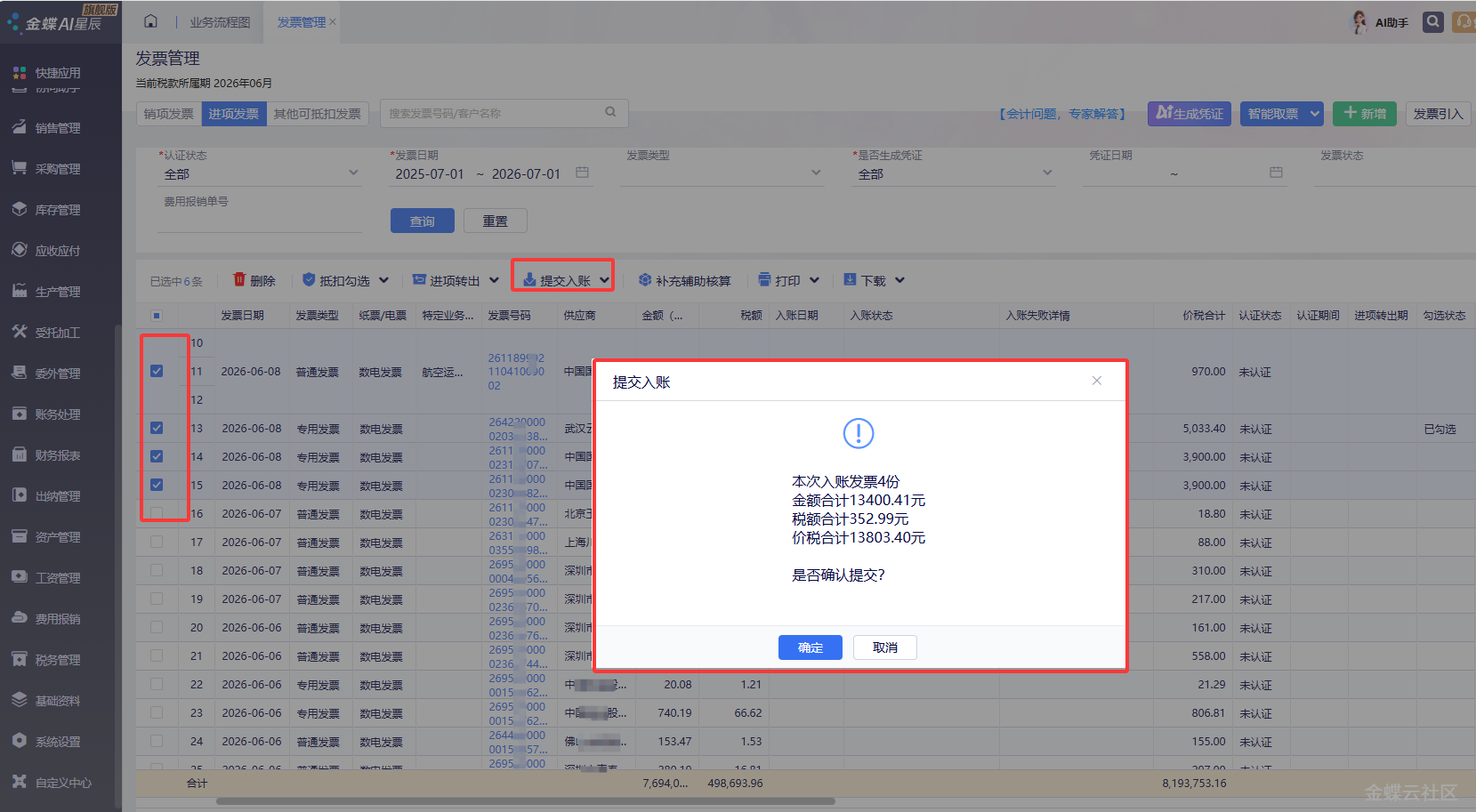The width and height of the screenshot is (1476, 812).
Task: Toggle the select-all header checkbox
Action: pyautogui.click(x=157, y=316)
